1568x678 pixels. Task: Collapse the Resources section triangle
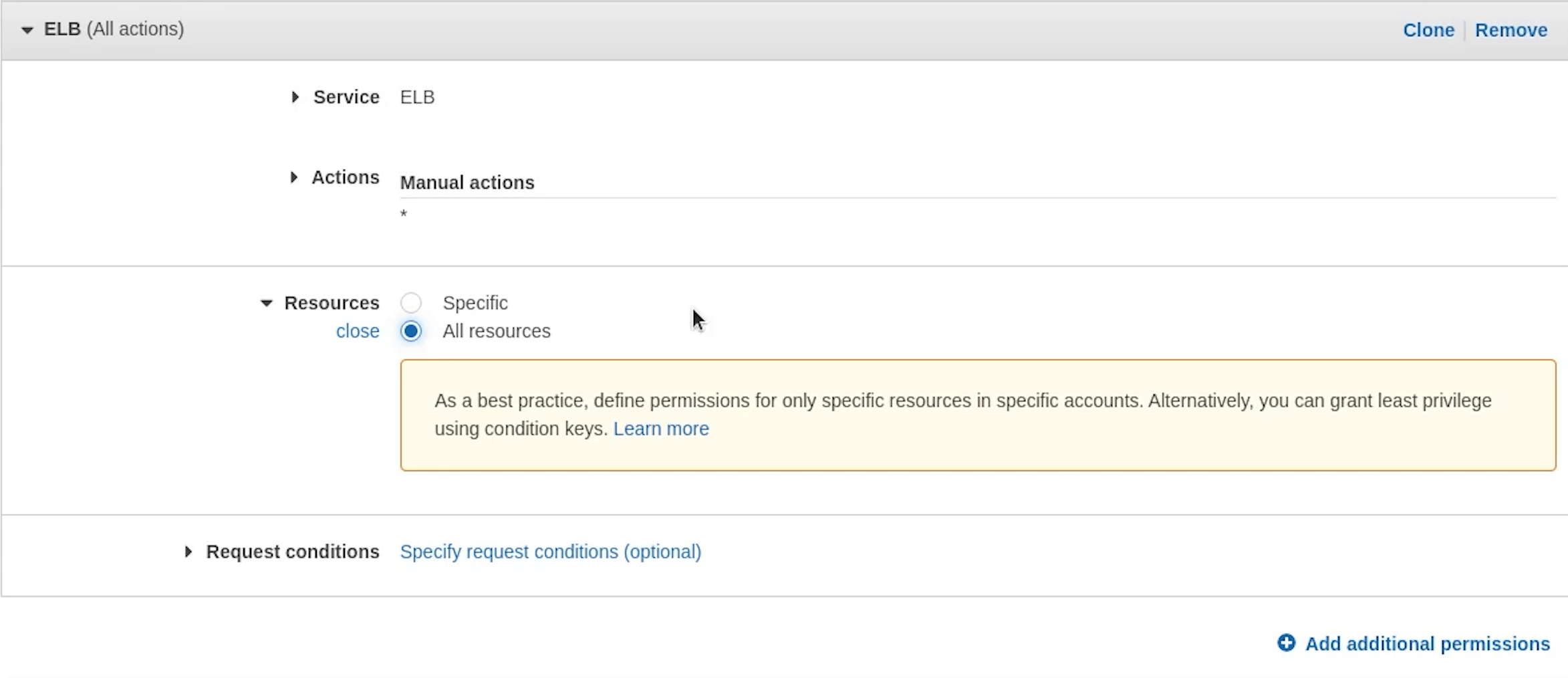(266, 304)
